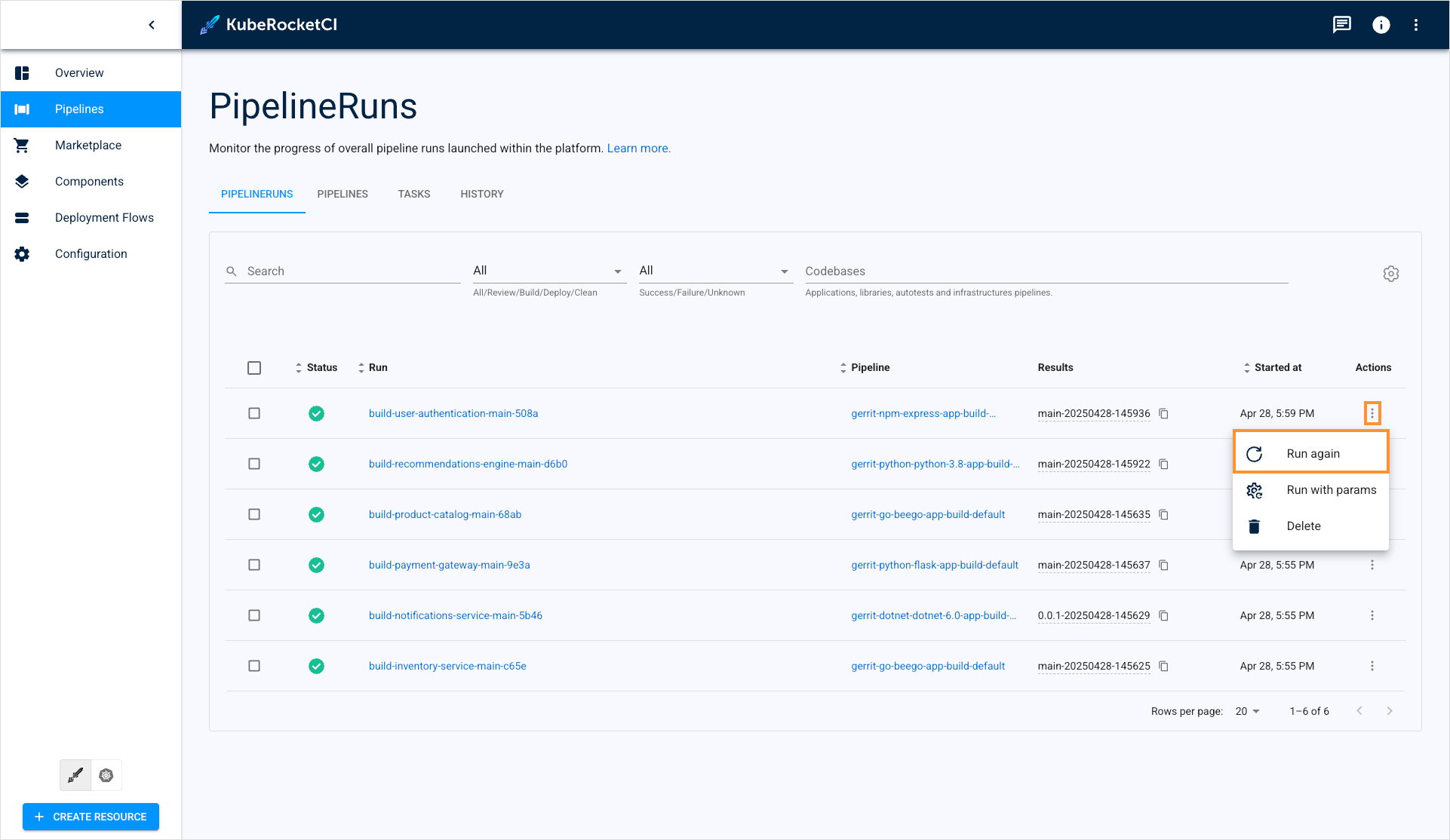Viewport: 1450px width, 840px height.
Task: Open the info icon in the top bar
Action: click(x=1381, y=24)
